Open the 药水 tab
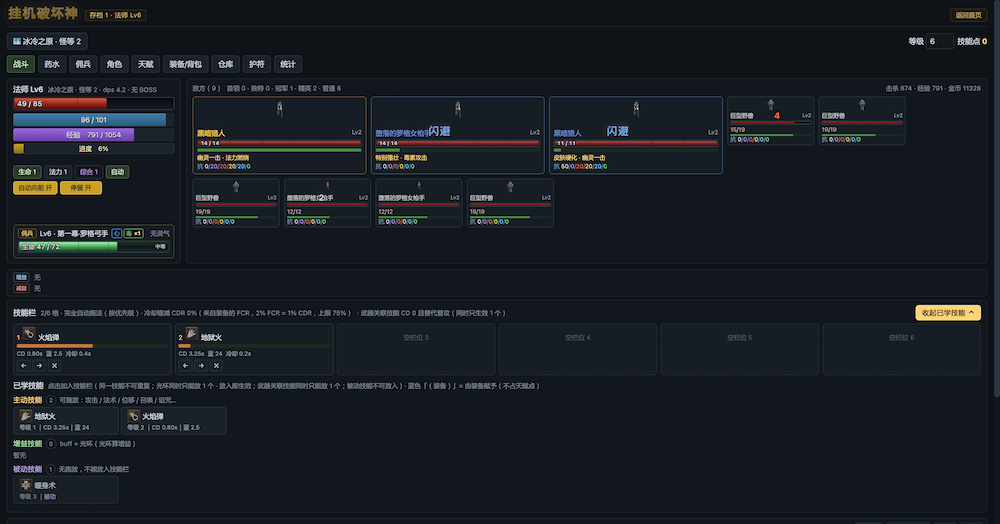Viewport: 1000px width, 524px height. pyautogui.click(x=52, y=64)
